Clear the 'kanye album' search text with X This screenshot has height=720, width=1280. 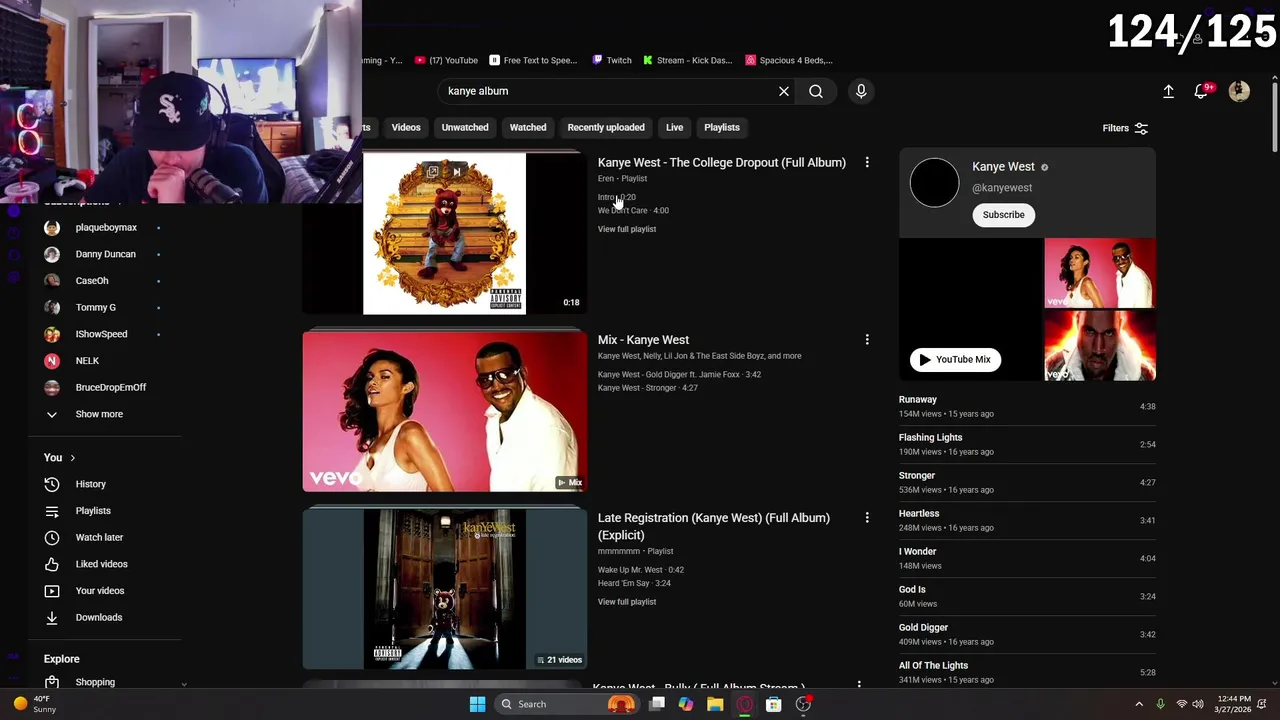point(784,91)
